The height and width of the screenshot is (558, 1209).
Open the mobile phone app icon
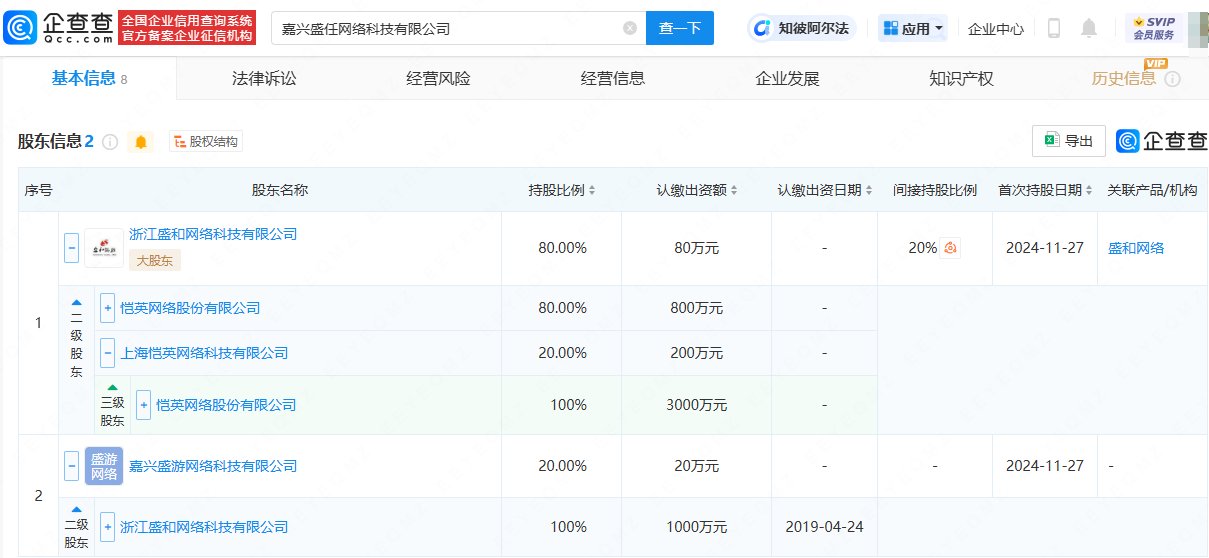[1053, 28]
